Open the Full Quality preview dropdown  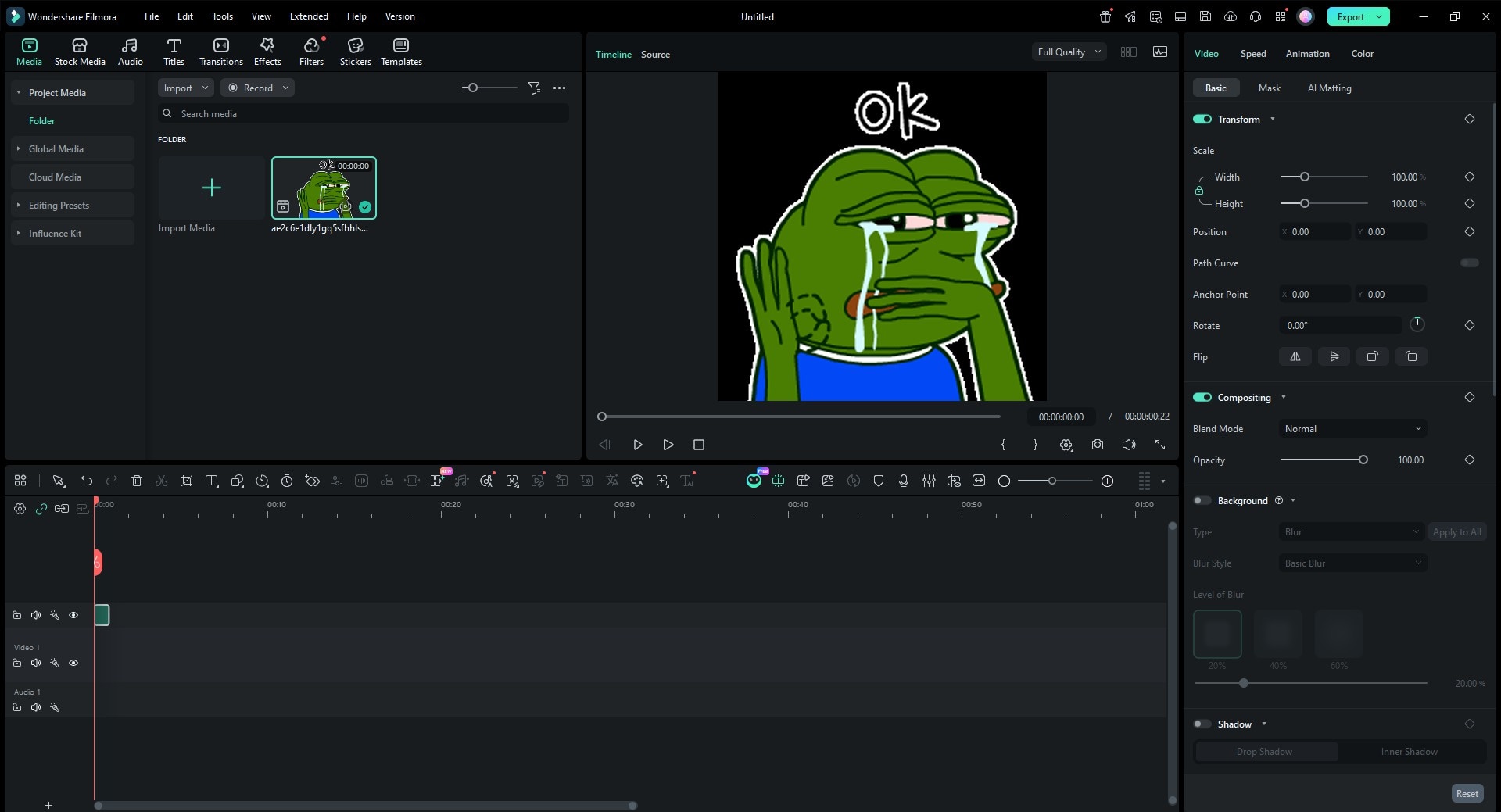point(1068,52)
